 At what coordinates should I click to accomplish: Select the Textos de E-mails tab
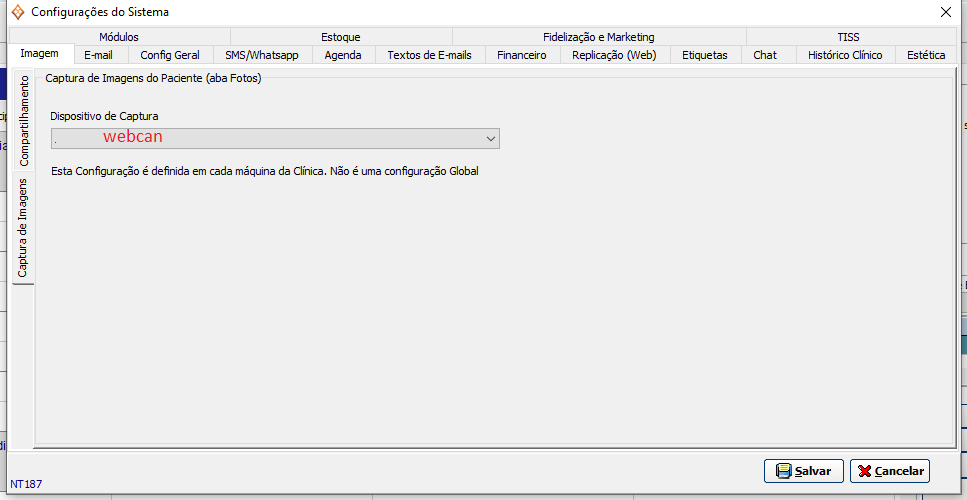pos(429,55)
